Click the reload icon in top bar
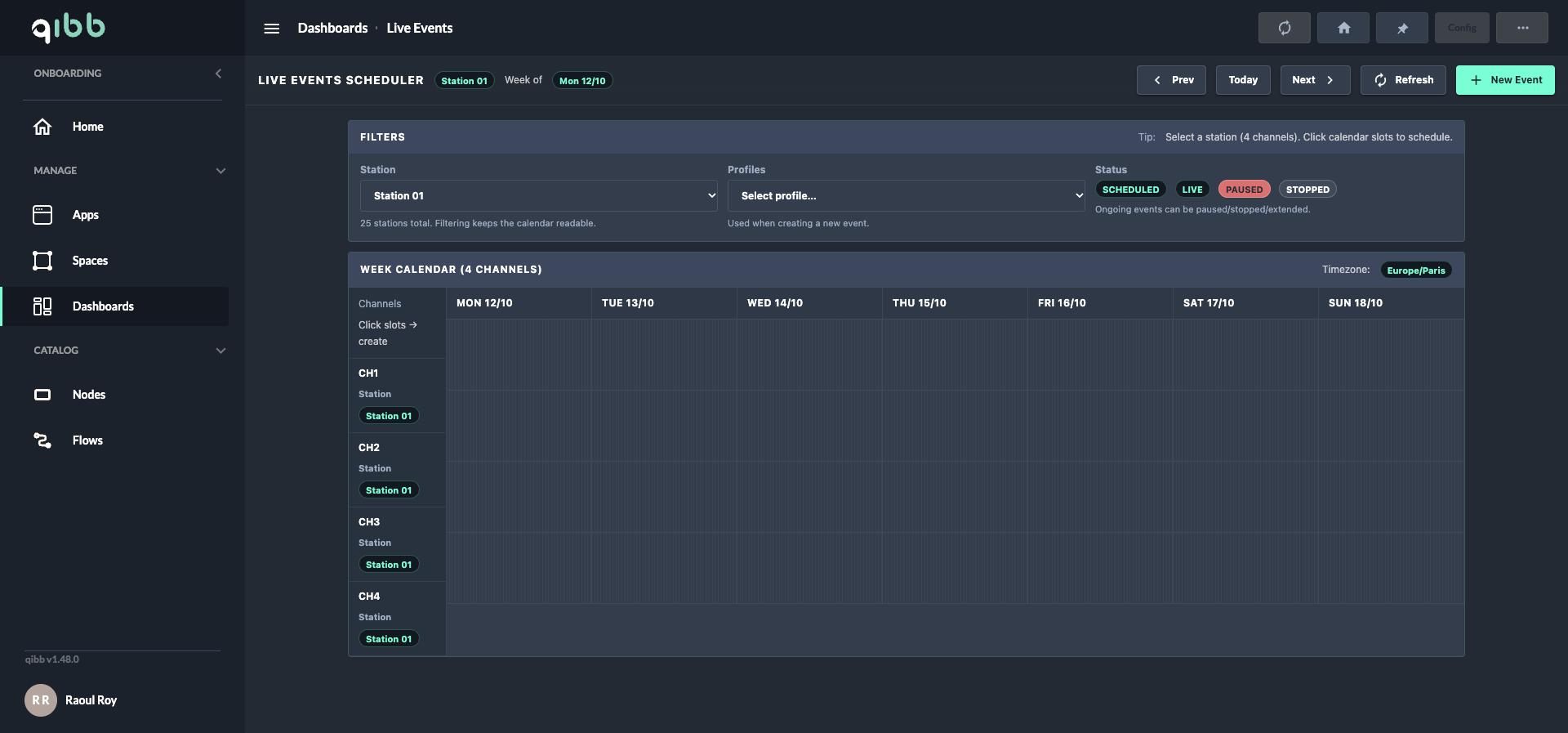The width and height of the screenshot is (1568, 733). pyautogui.click(x=1285, y=28)
